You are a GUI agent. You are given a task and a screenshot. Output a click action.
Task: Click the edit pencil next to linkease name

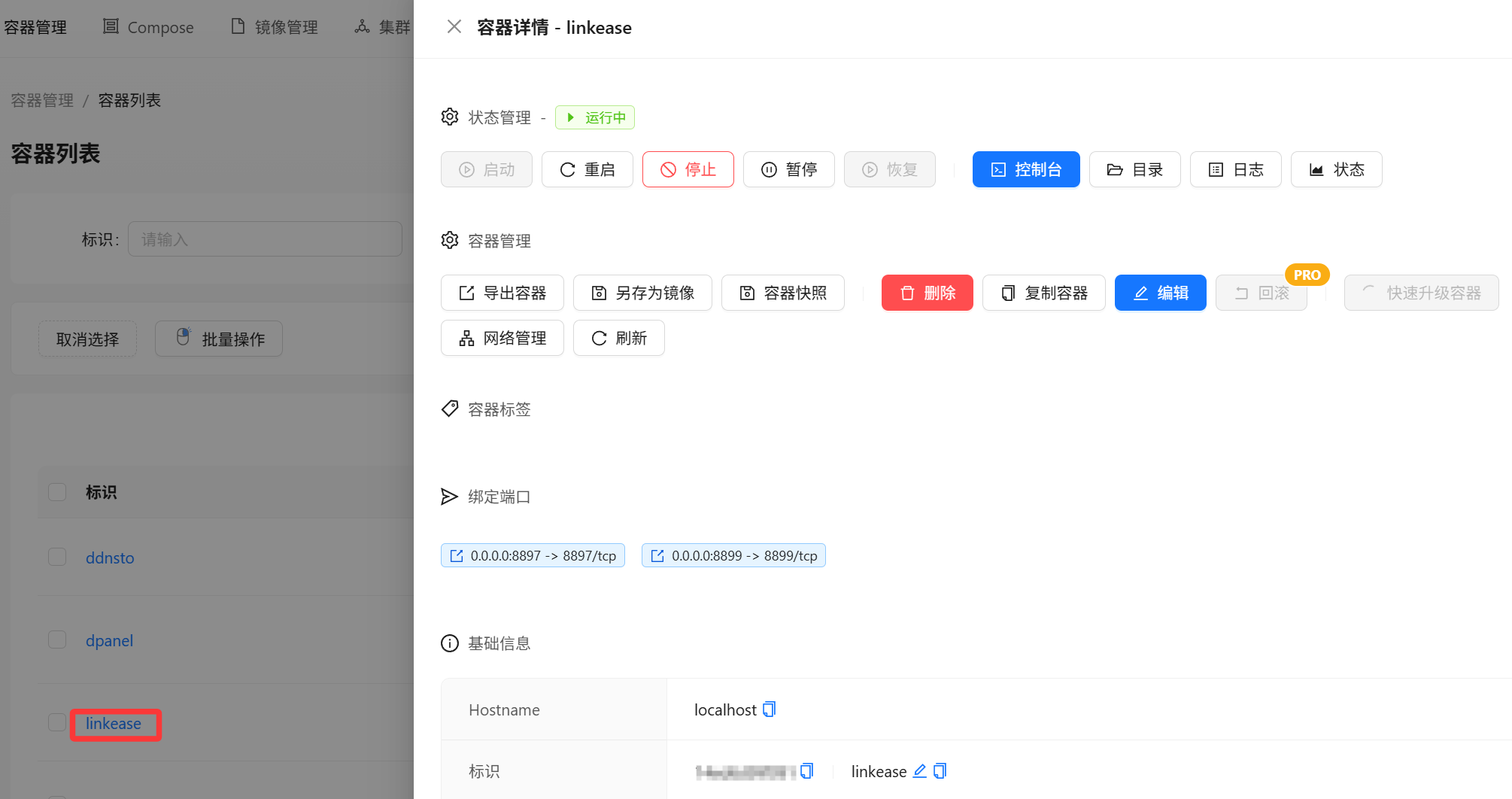(x=919, y=771)
